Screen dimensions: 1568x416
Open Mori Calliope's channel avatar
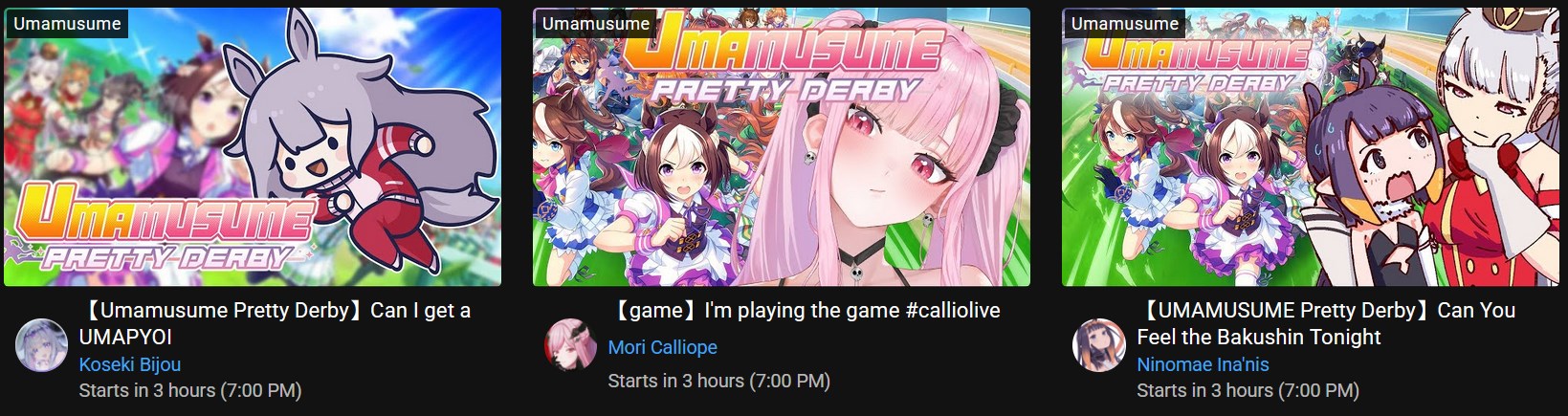click(570, 344)
